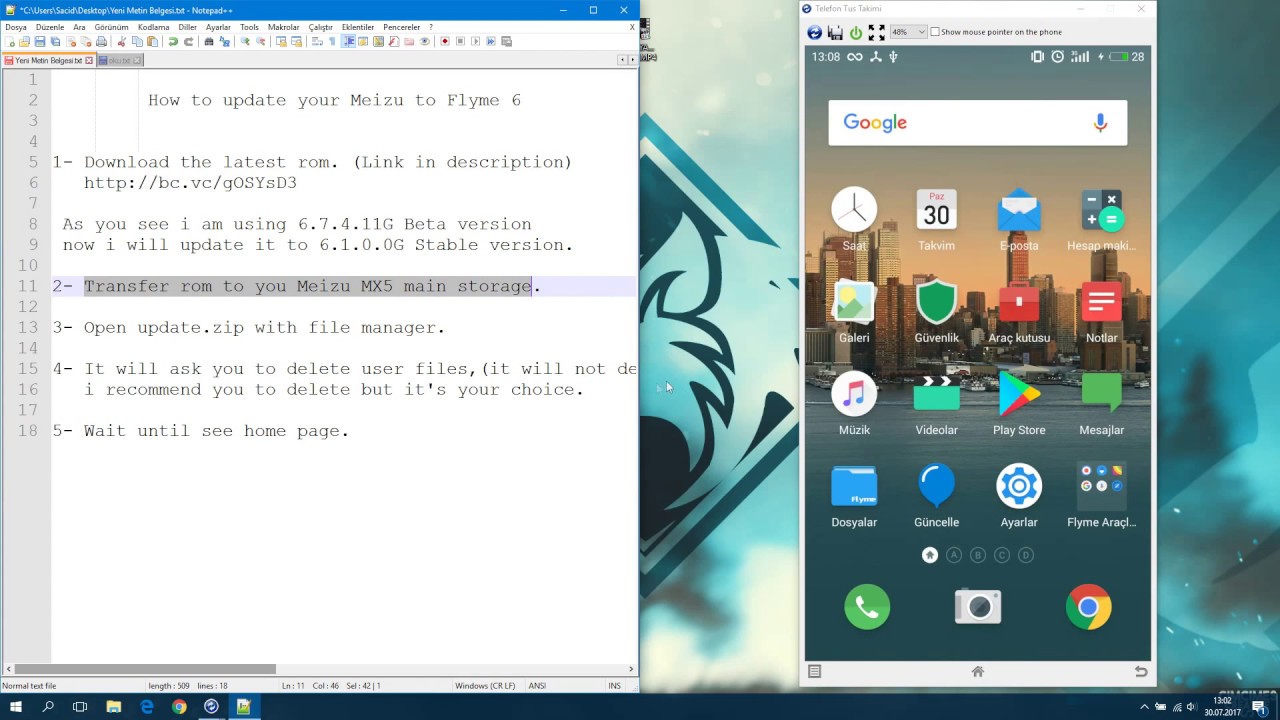Open the Görünüm menu
Viewport: 1280px width, 720px height.
coord(111,27)
